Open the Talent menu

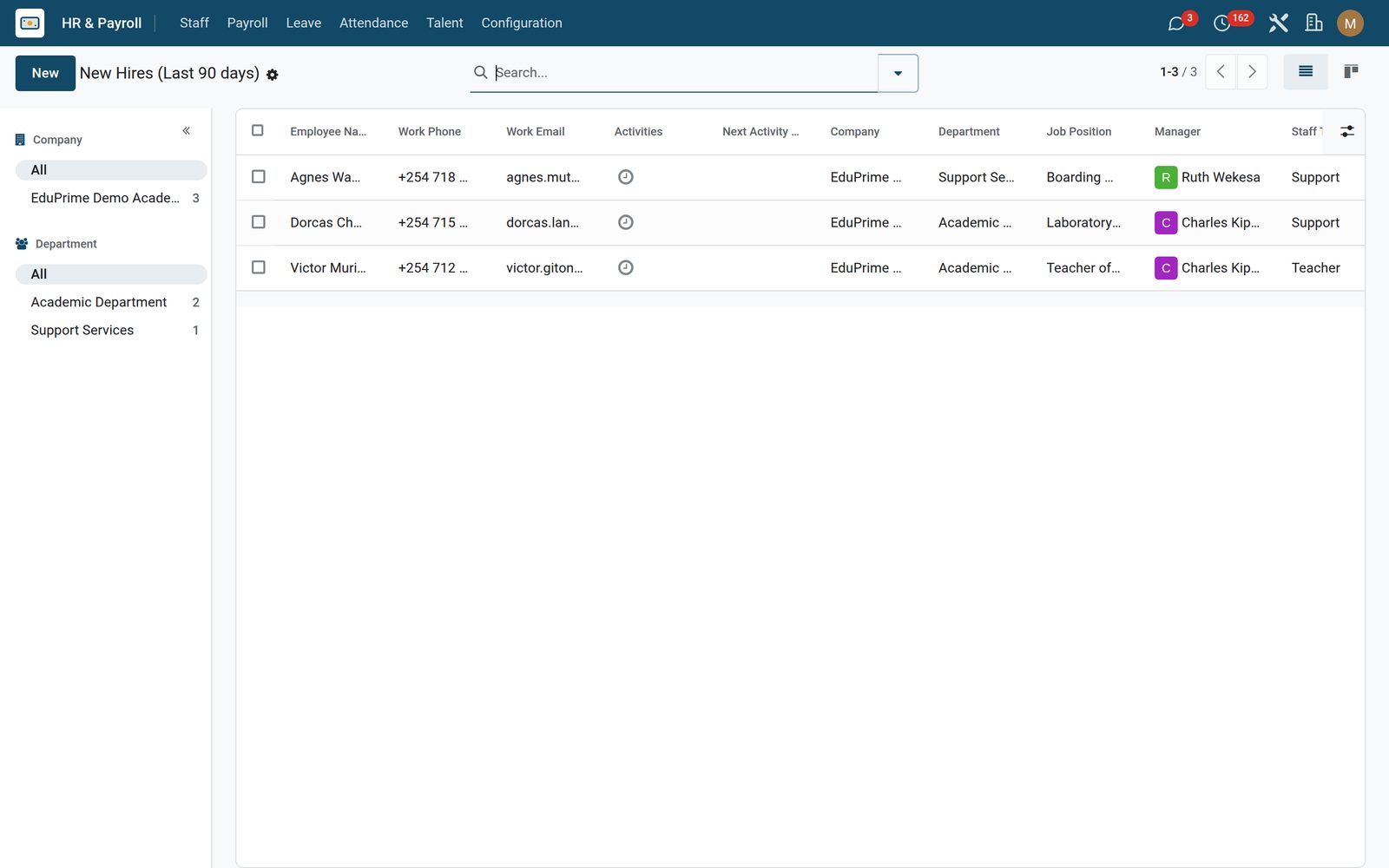coord(444,23)
